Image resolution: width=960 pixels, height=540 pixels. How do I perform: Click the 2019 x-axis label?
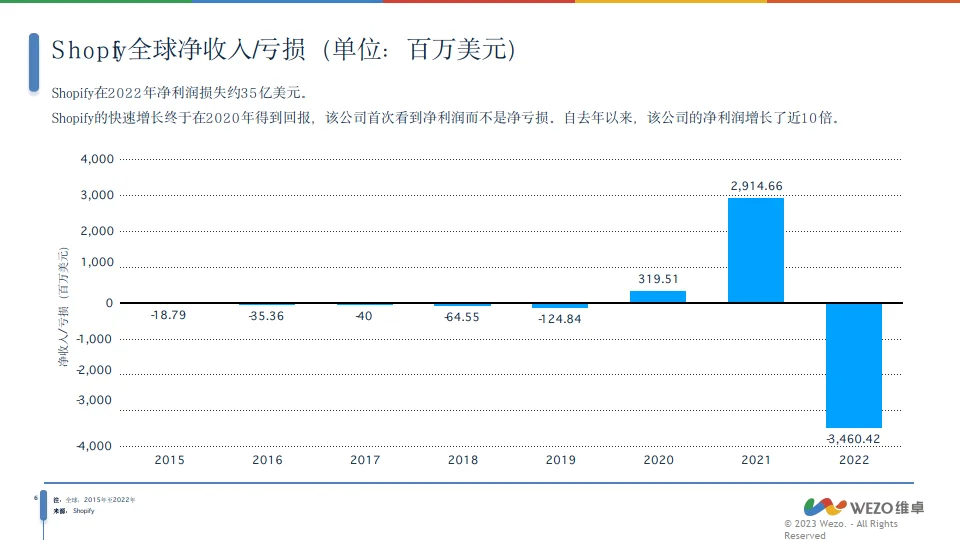point(561,460)
